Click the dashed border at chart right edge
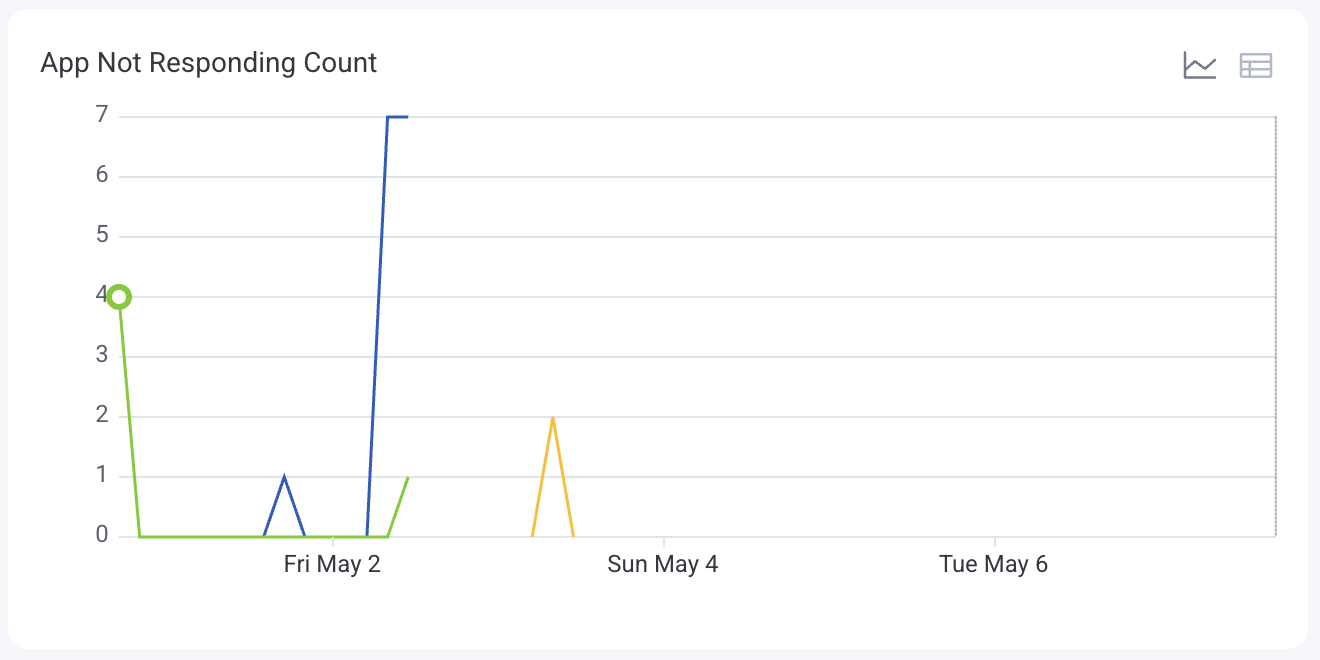Viewport: 1320px width, 660px height. coord(1278,325)
